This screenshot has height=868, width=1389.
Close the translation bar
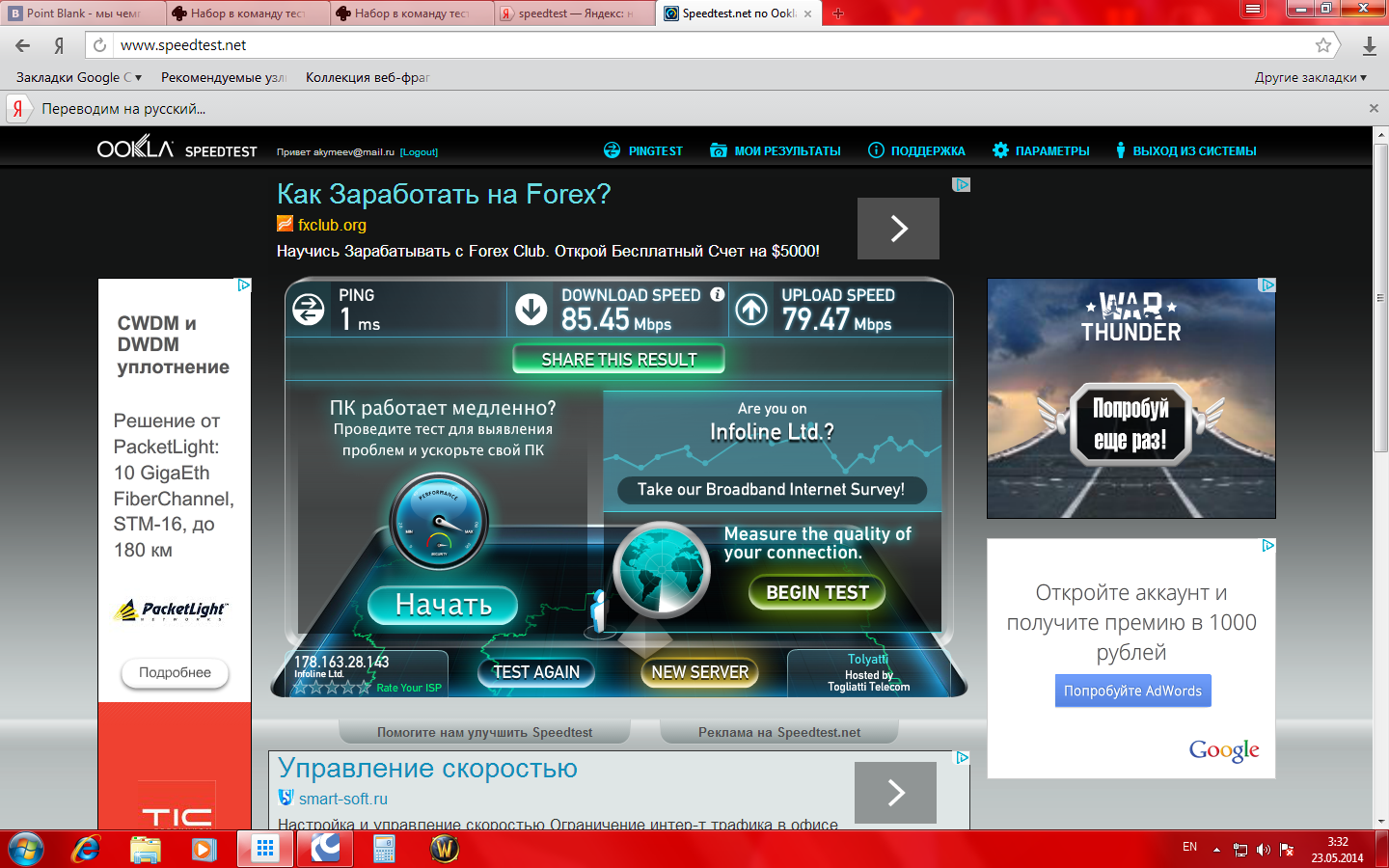(1374, 109)
